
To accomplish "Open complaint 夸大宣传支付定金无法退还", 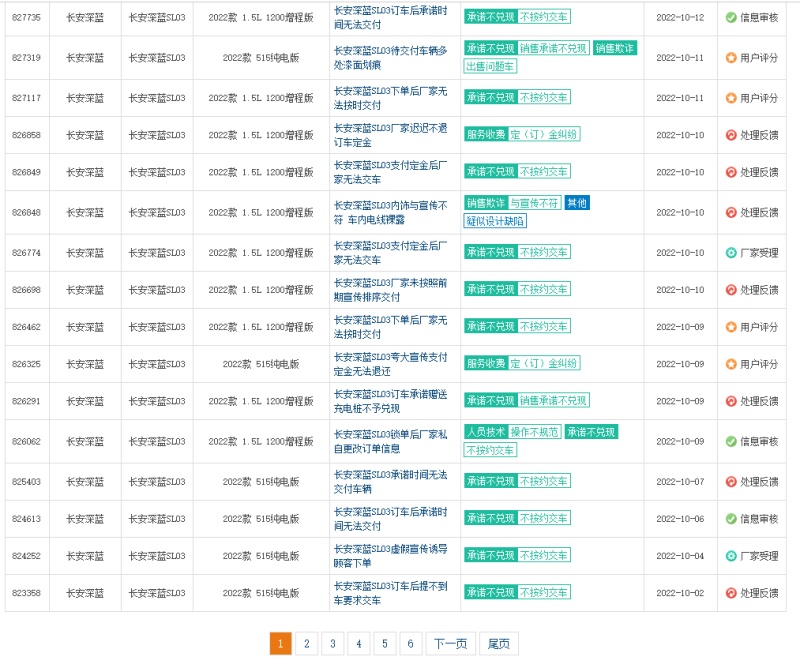I will [x=391, y=364].
